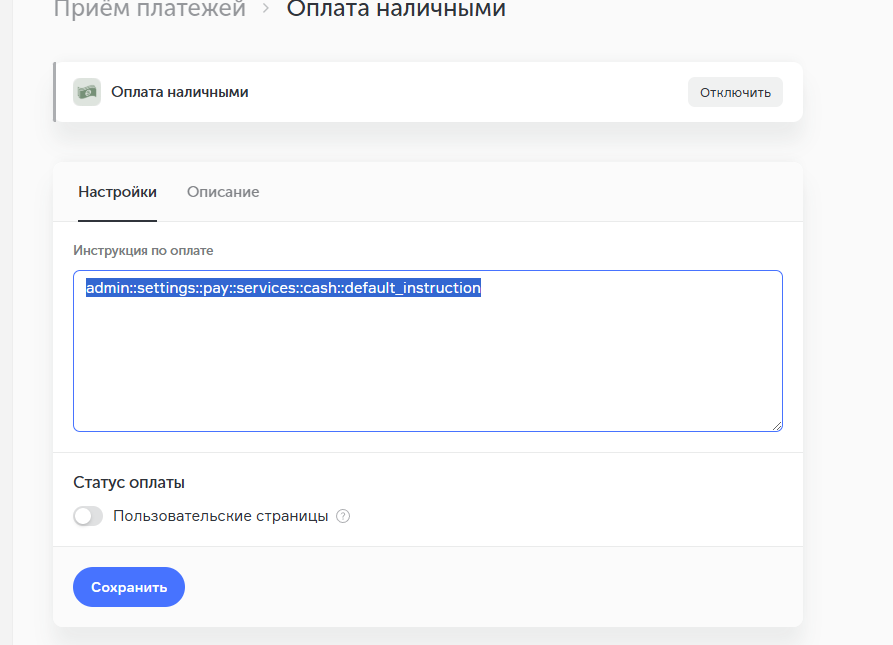893x645 pixels.
Task: Click the help question mark next to Пользовательские страницы
Action: (x=343, y=517)
